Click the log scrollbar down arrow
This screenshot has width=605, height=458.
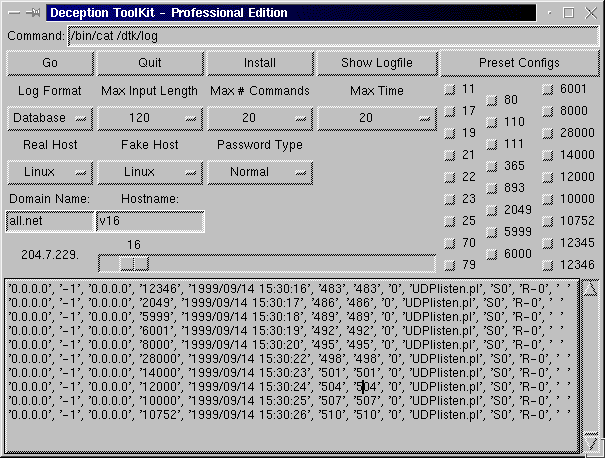pos(590,442)
